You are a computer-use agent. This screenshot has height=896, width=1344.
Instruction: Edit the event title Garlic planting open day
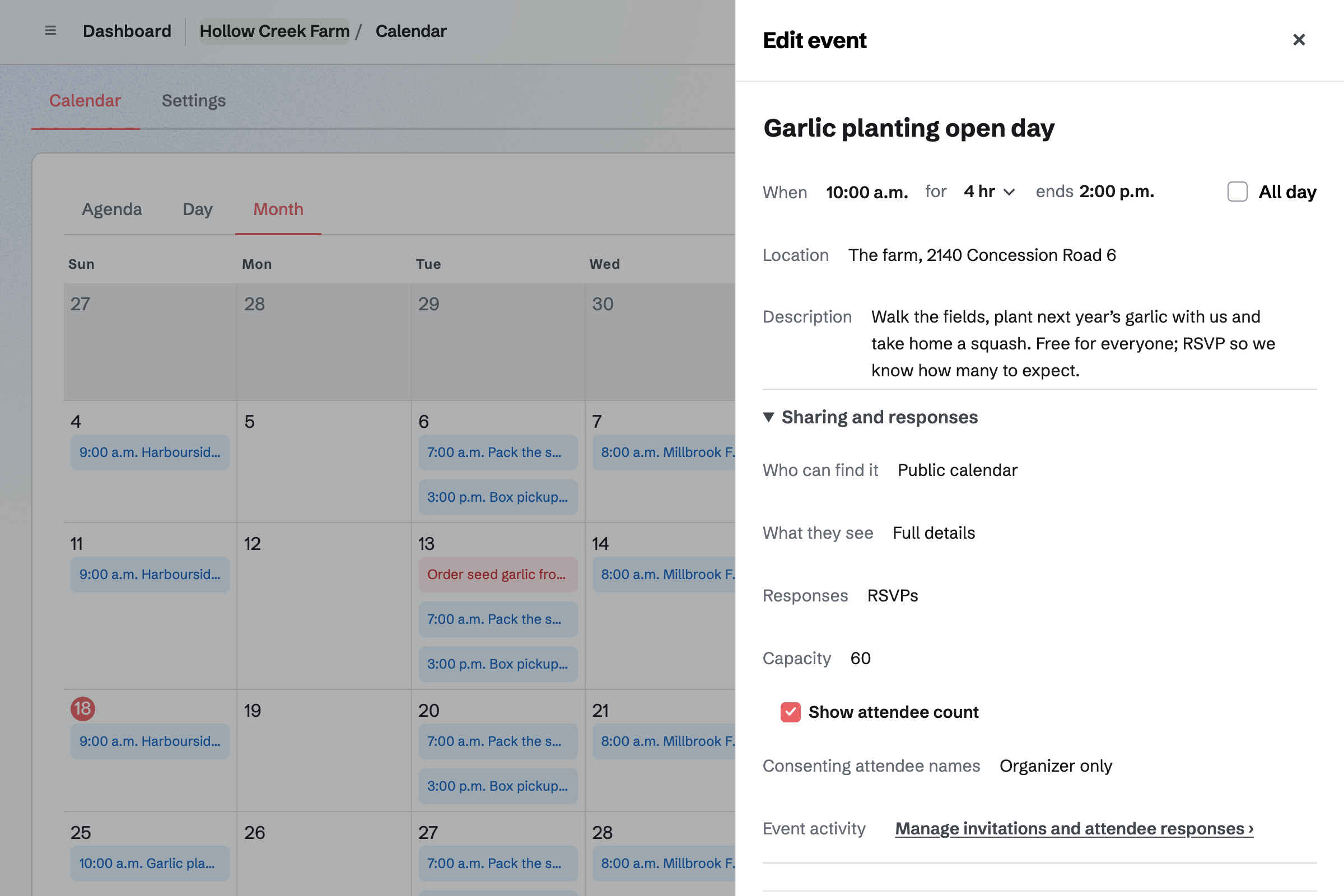908,128
